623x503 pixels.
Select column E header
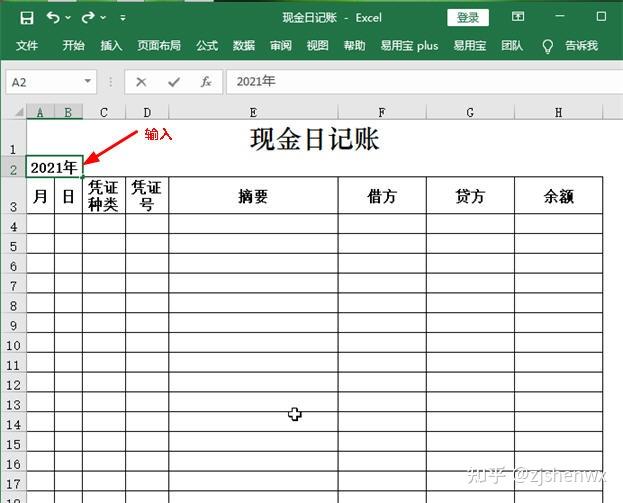point(253,112)
